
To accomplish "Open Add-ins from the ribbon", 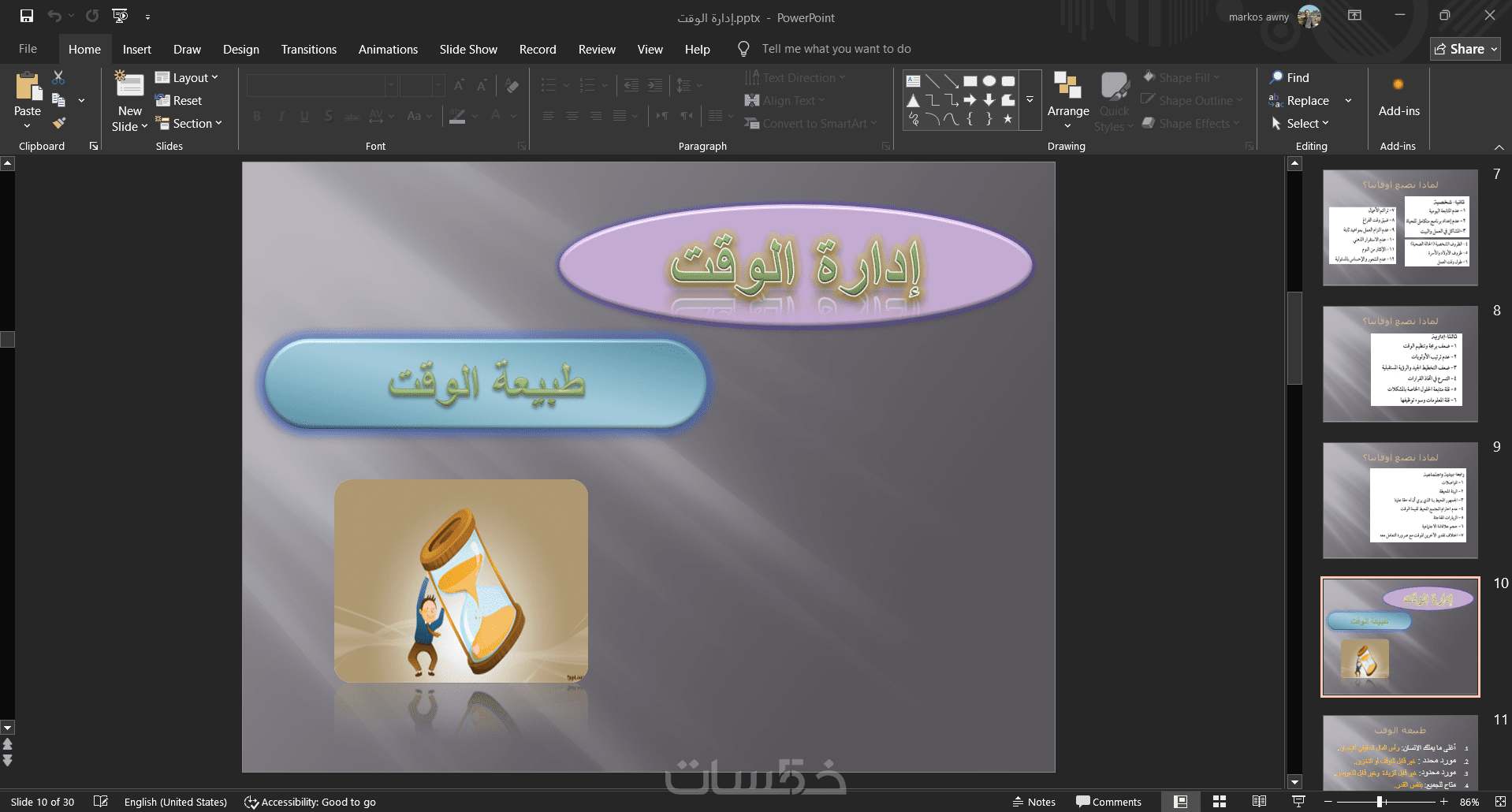I will [x=1398, y=99].
